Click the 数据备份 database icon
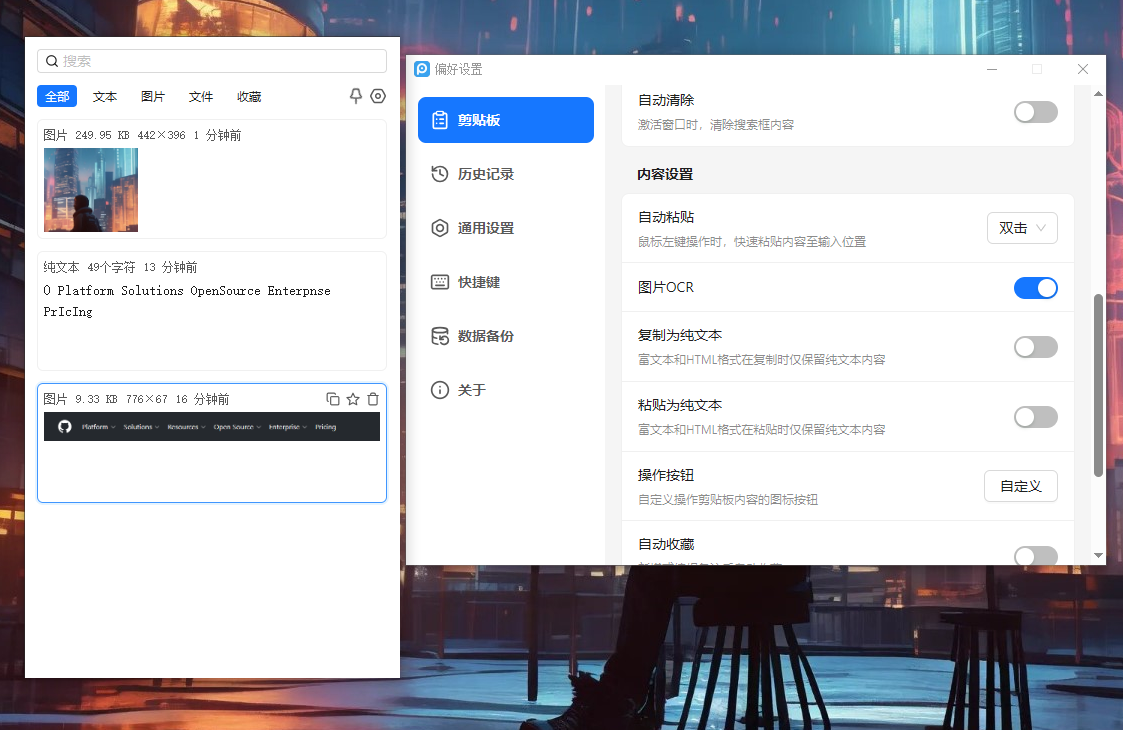The width and height of the screenshot is (1123, 730). coord(440,336)
